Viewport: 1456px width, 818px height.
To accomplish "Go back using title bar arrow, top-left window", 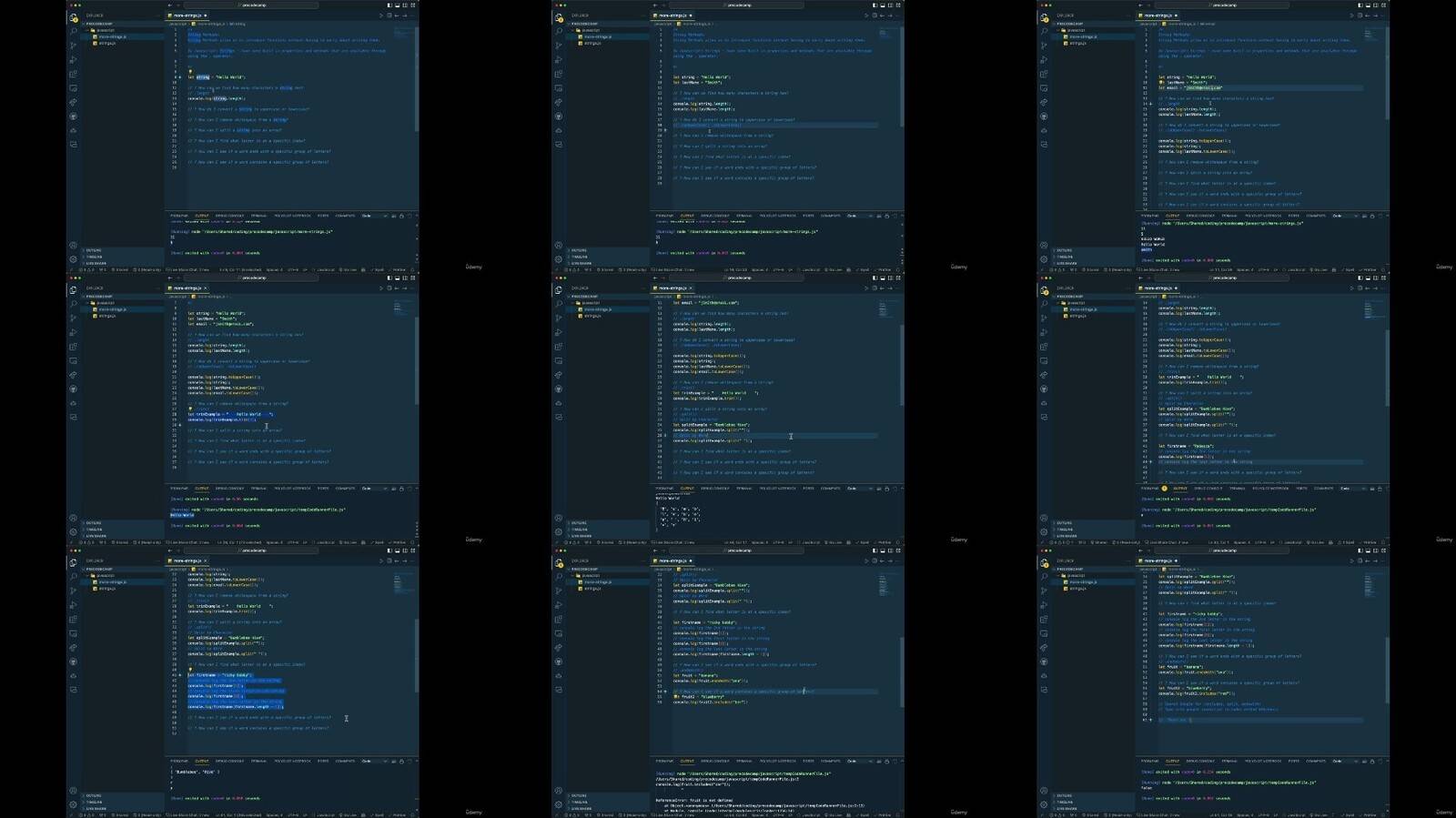I will pyautogui.click(x=169, y=5).
